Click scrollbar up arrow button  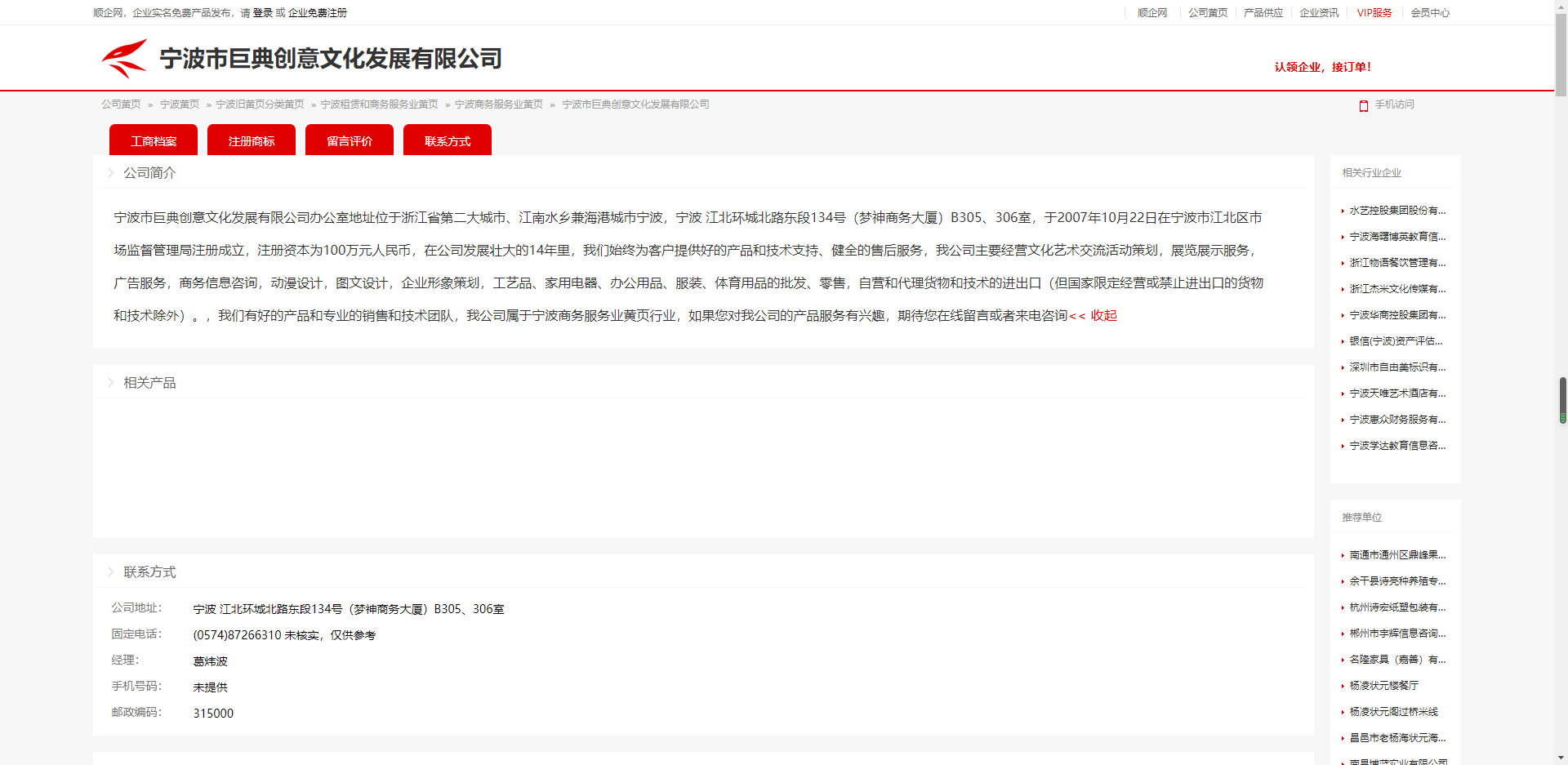[x=1561, y=6]
